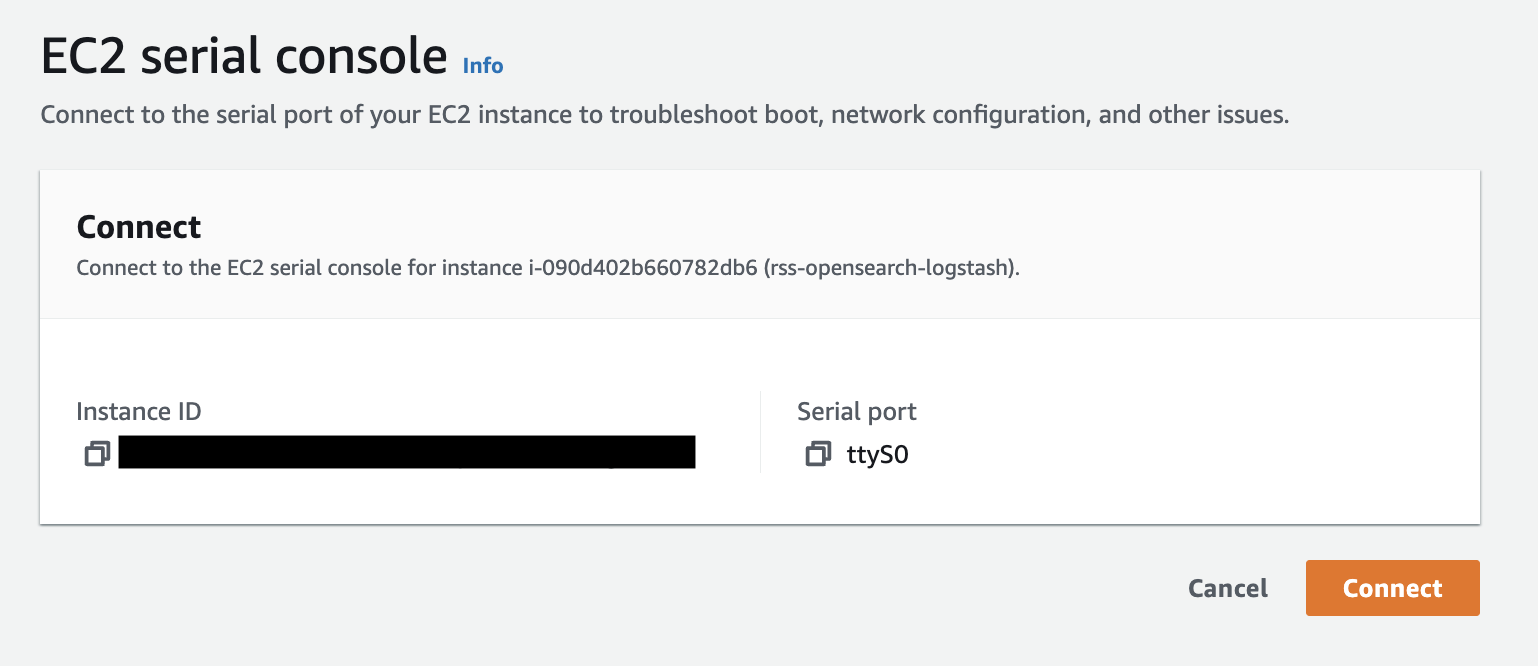Click blank page background left of Cancel
The height and width of the screenshot is (666, 1538).
click(600, 588)
